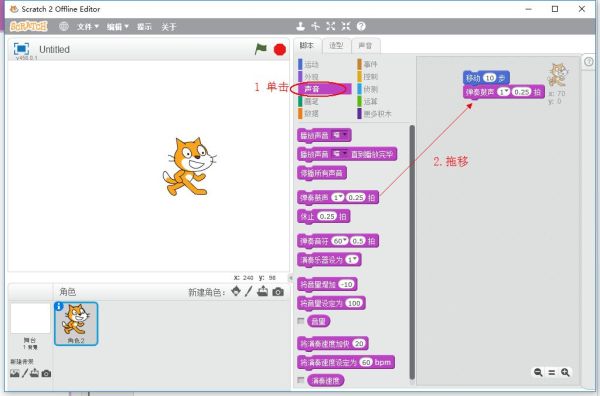Select the 运动 motion block category
The height and width of the screenshot is (396, 600).
coord(311,64)
